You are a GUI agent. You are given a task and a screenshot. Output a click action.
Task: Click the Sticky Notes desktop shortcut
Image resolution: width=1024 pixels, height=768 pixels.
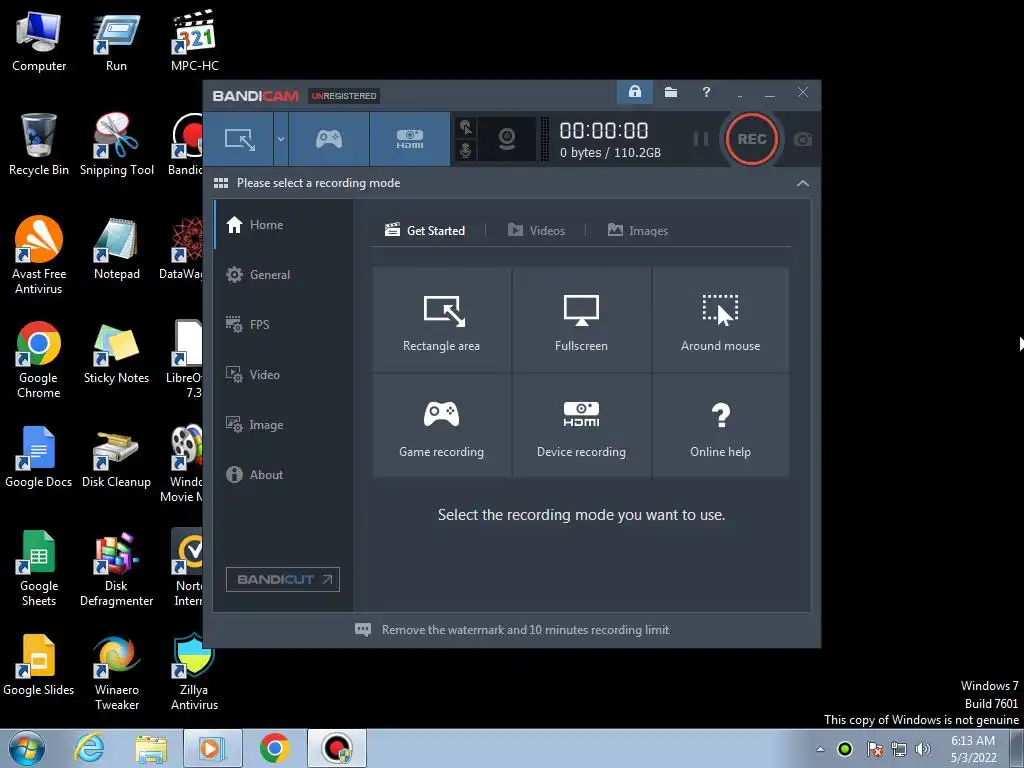116,353
